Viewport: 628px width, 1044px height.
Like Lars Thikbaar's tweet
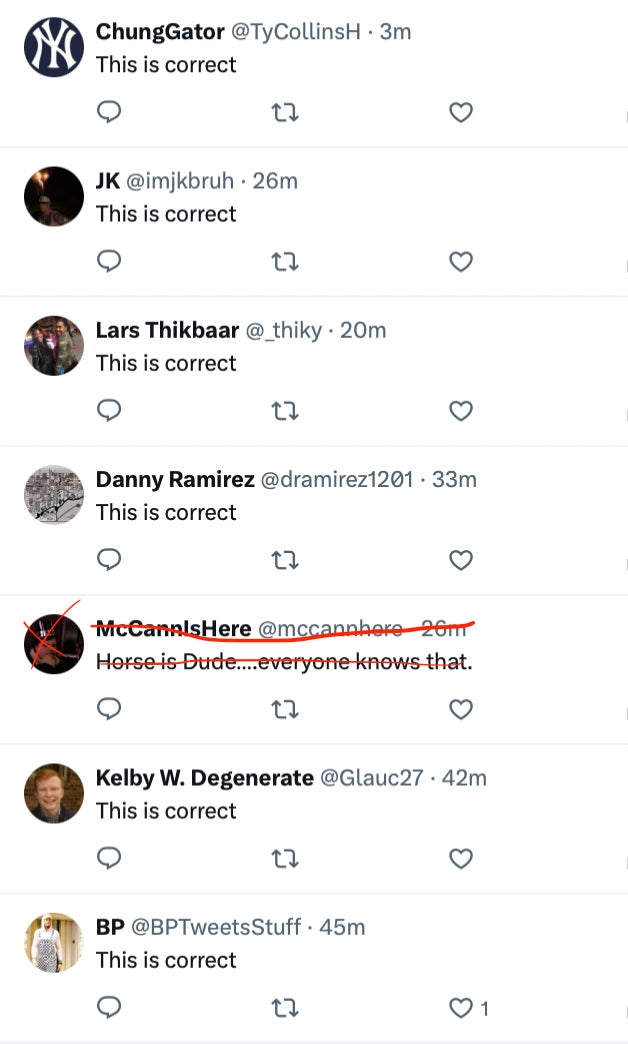click(460, 411)
